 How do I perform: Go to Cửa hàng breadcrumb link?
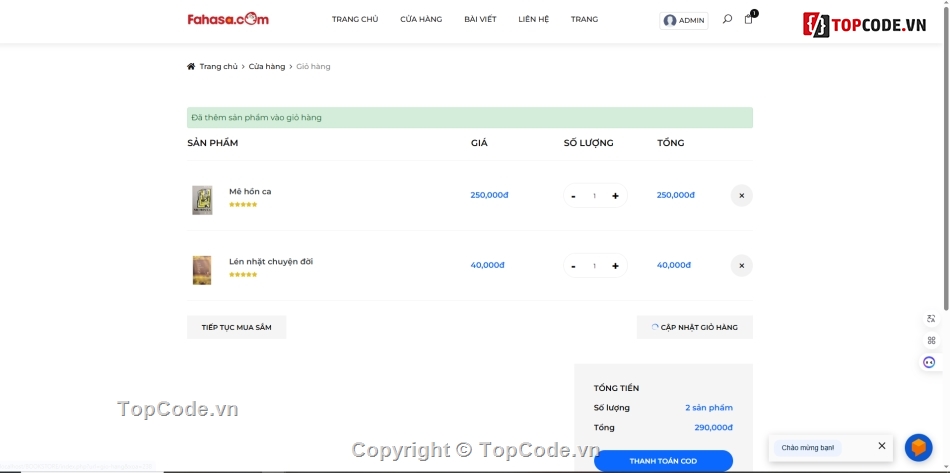[x=267, y=67]
